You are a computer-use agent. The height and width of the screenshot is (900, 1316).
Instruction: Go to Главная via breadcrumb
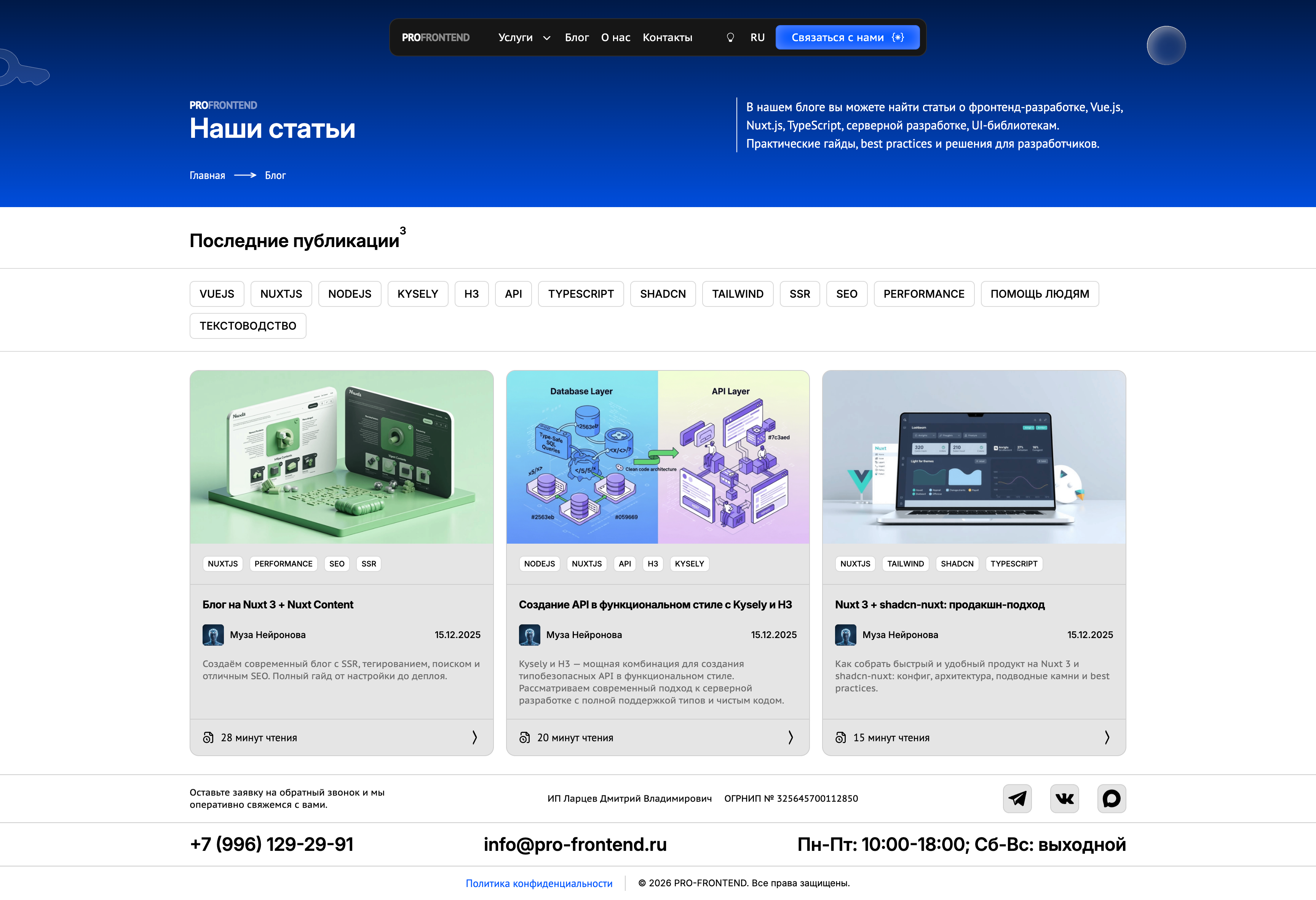point(207,176)
